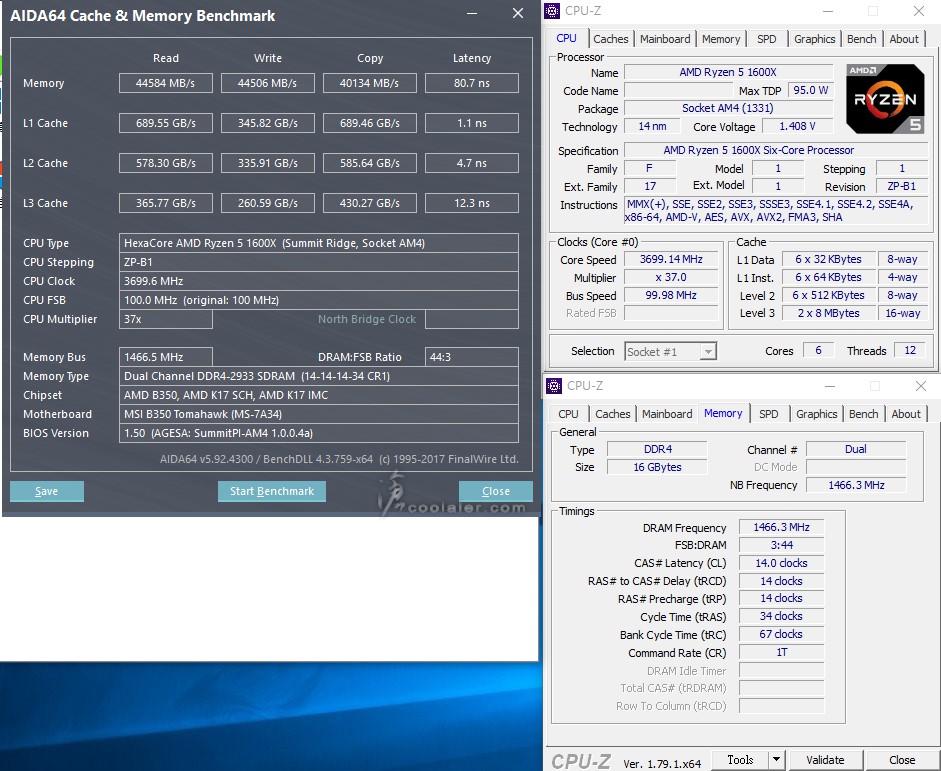Minimize the AIDA64 benchmark window
Screen dimensions: 941x771
(472, 14)
